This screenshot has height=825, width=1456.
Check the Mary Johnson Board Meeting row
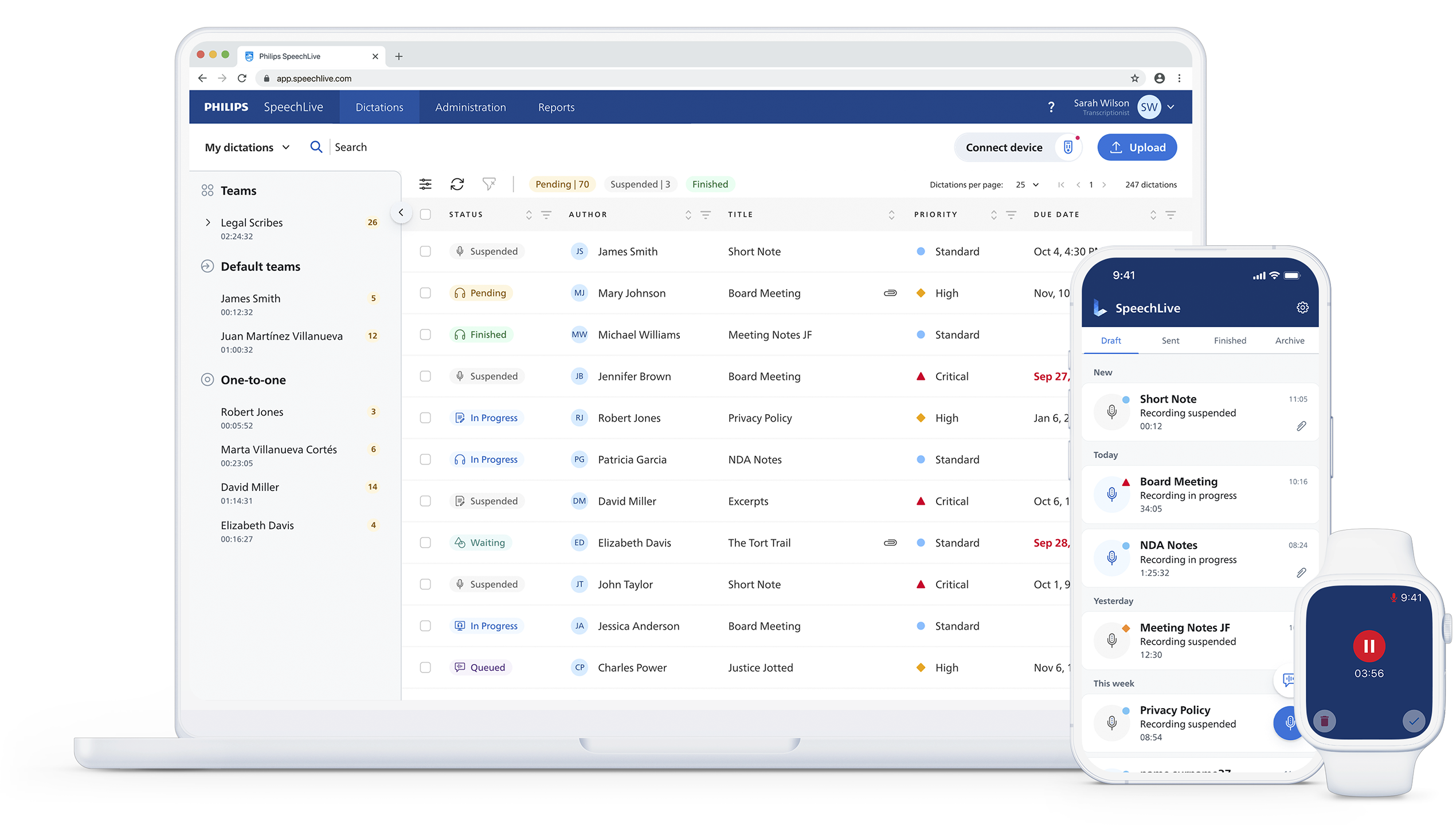(425, 293)
